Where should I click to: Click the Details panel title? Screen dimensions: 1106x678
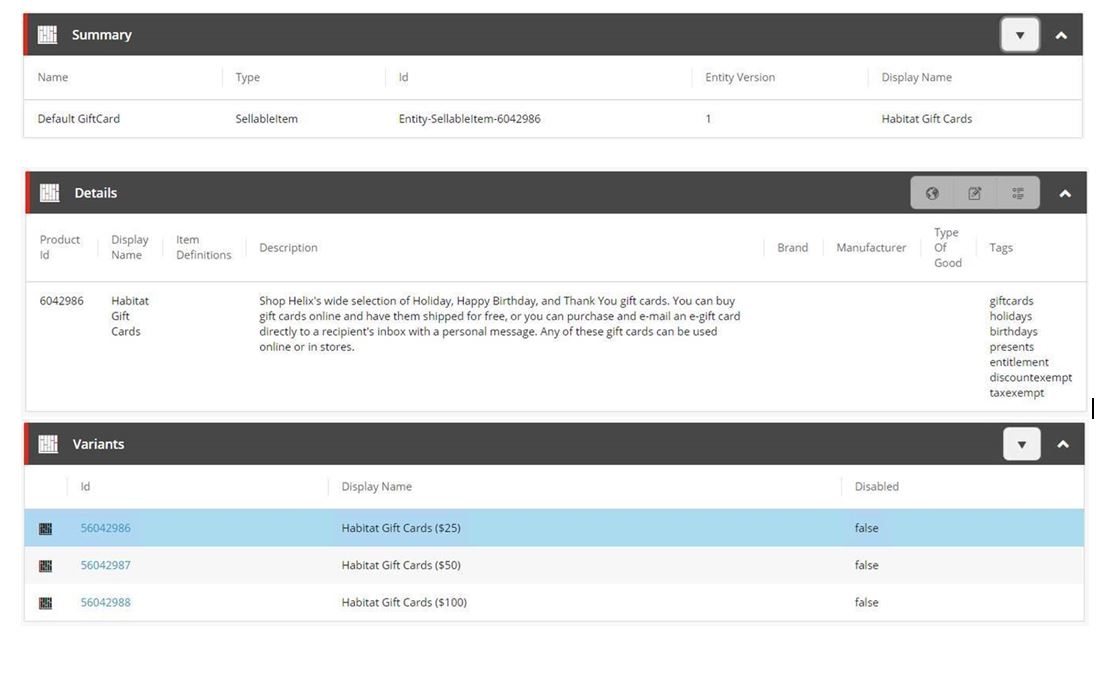pyautogui.click(x=96, y=193)
